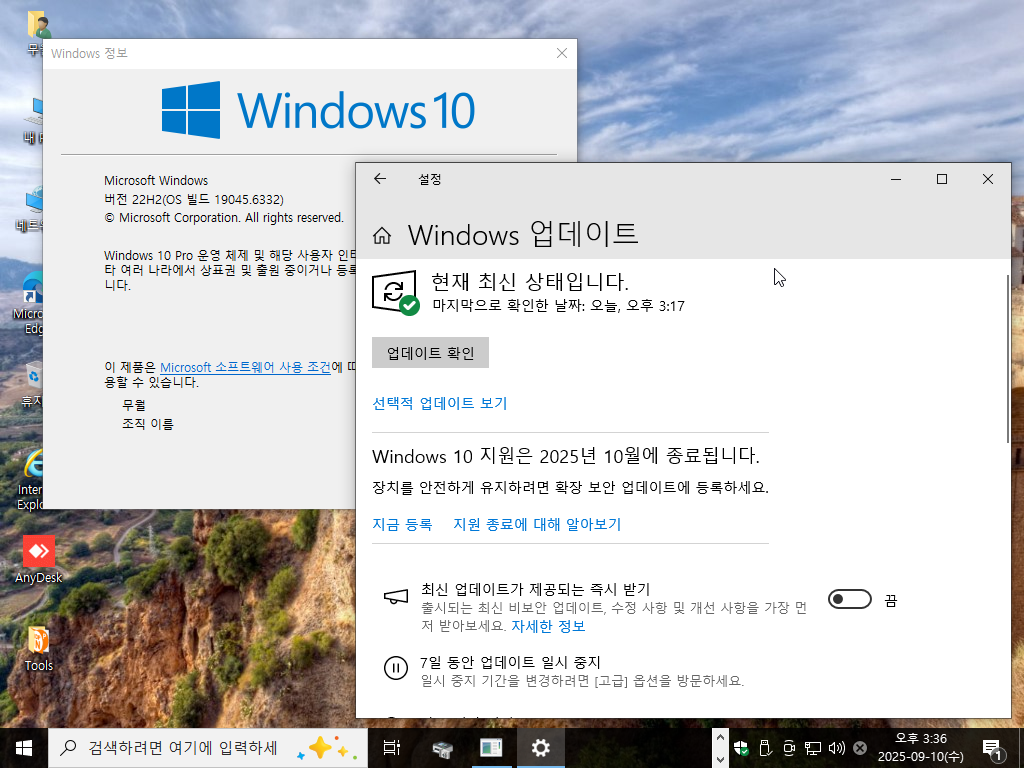Click the 지금 등록 link
This screenshot has width=1024, height=768.
(402, 524)
